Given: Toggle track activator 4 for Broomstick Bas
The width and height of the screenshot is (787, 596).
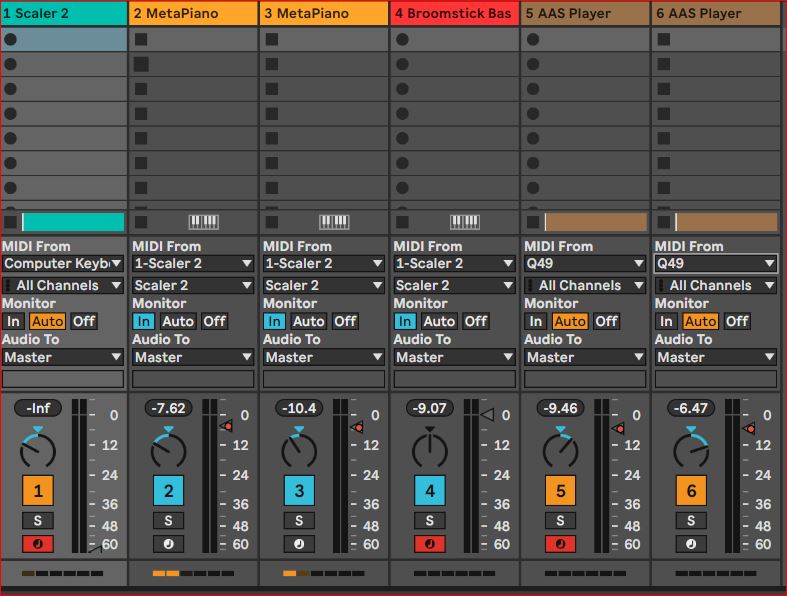Looking at the screenshot, I should click(x=430, y=491).
